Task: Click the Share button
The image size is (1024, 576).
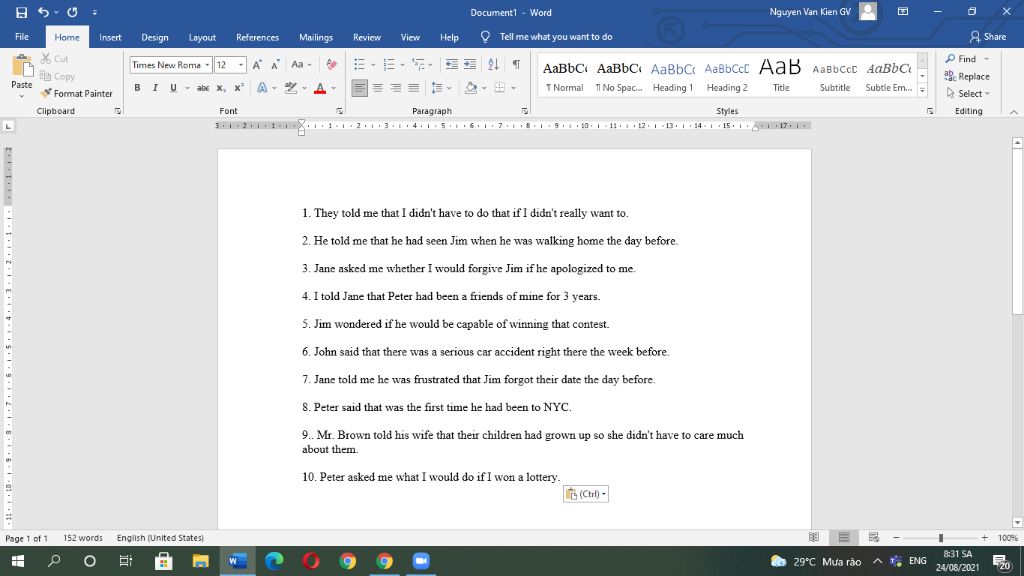Action: click(987, 37)
